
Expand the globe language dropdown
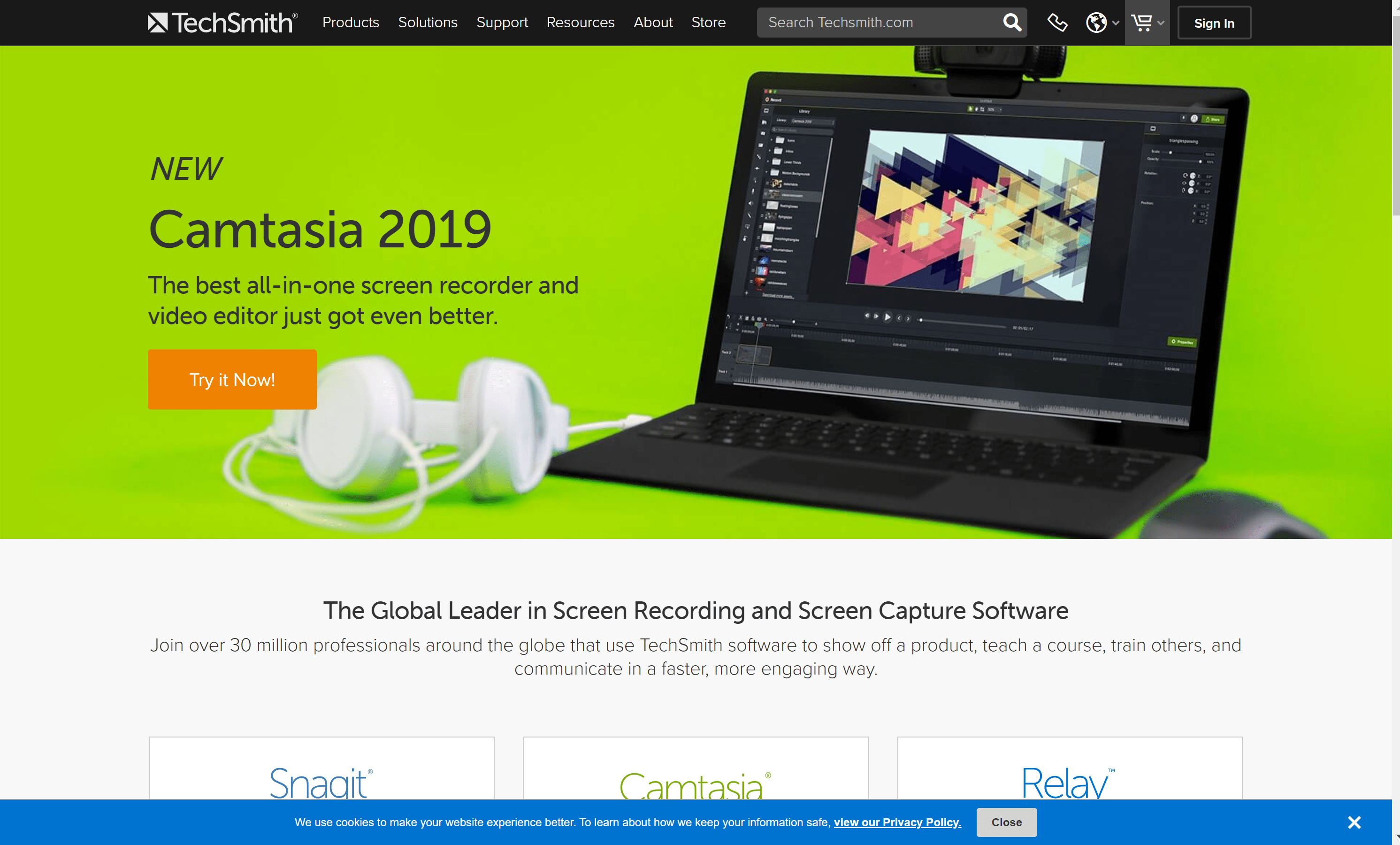coord(1100,22)
